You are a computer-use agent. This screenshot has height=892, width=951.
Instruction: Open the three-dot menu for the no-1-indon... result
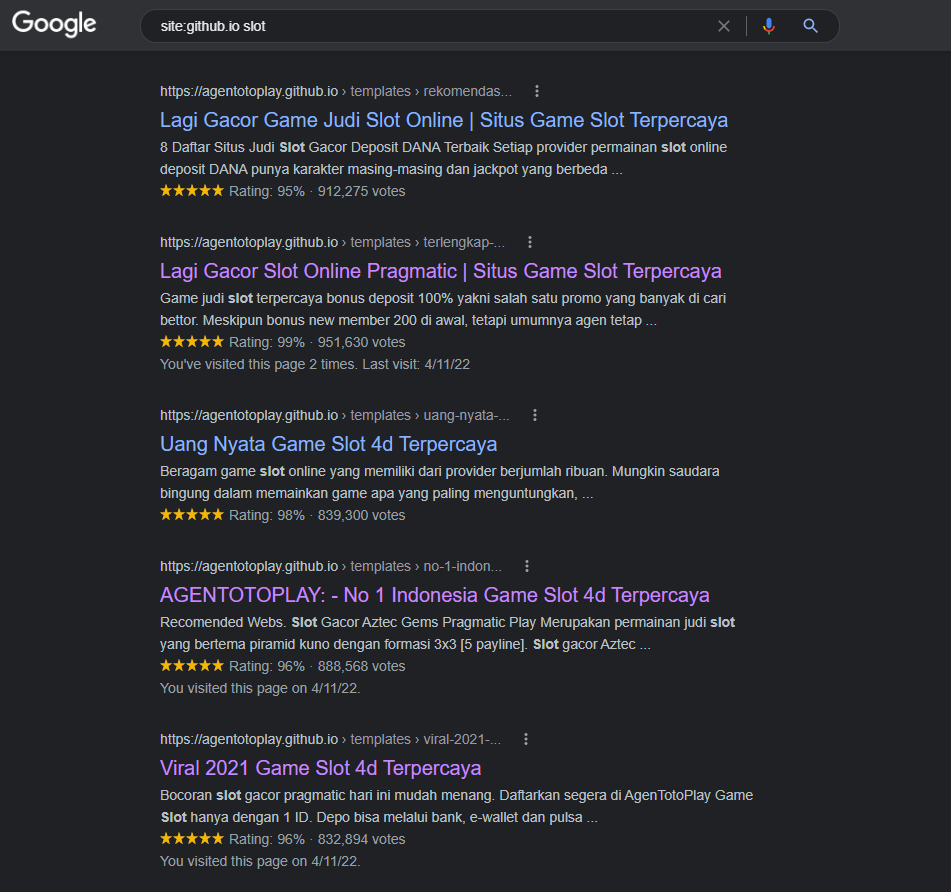[527, 566]
